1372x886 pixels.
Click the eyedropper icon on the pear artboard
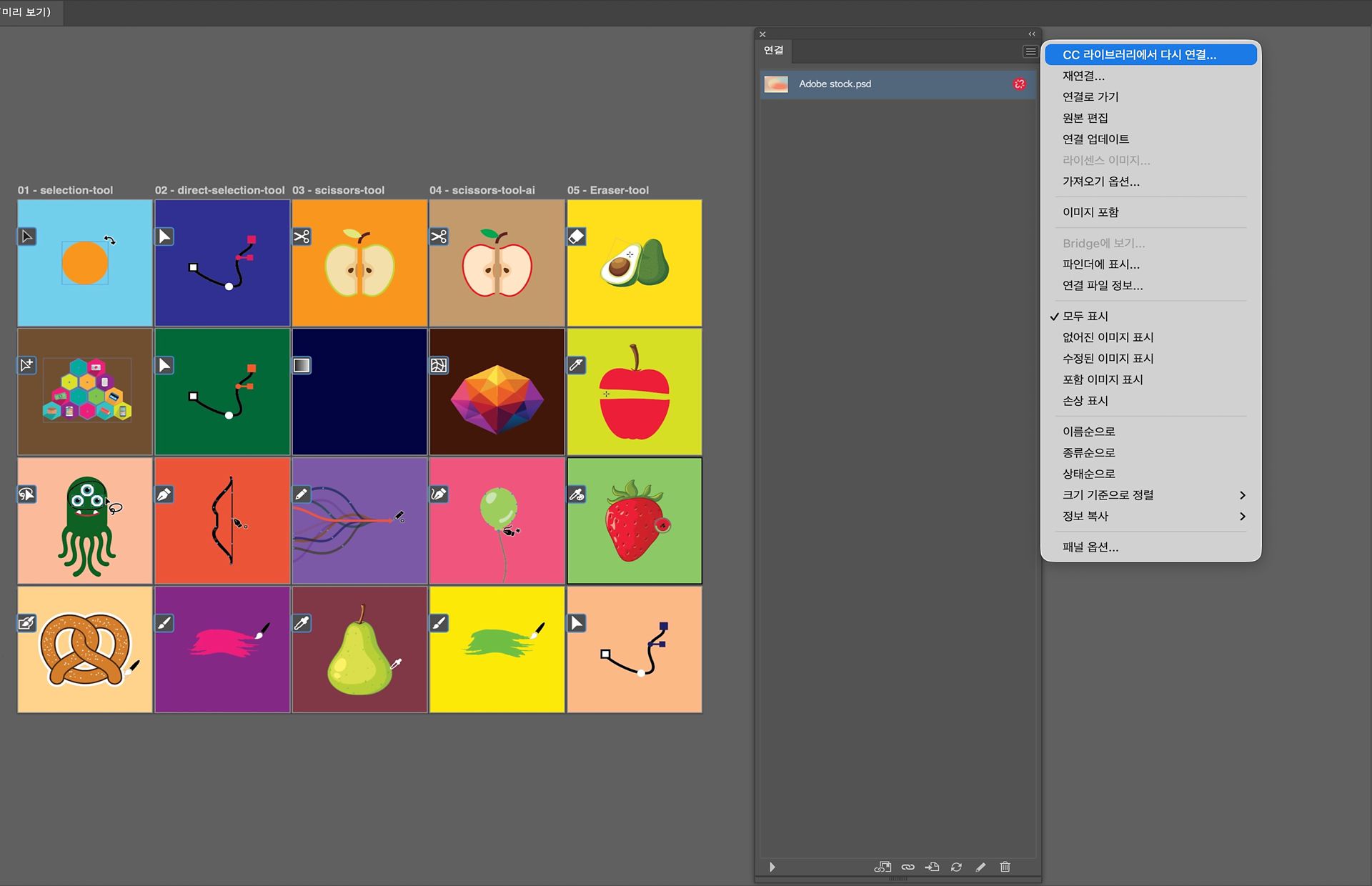pyautogui.click(x=302, y=623)
